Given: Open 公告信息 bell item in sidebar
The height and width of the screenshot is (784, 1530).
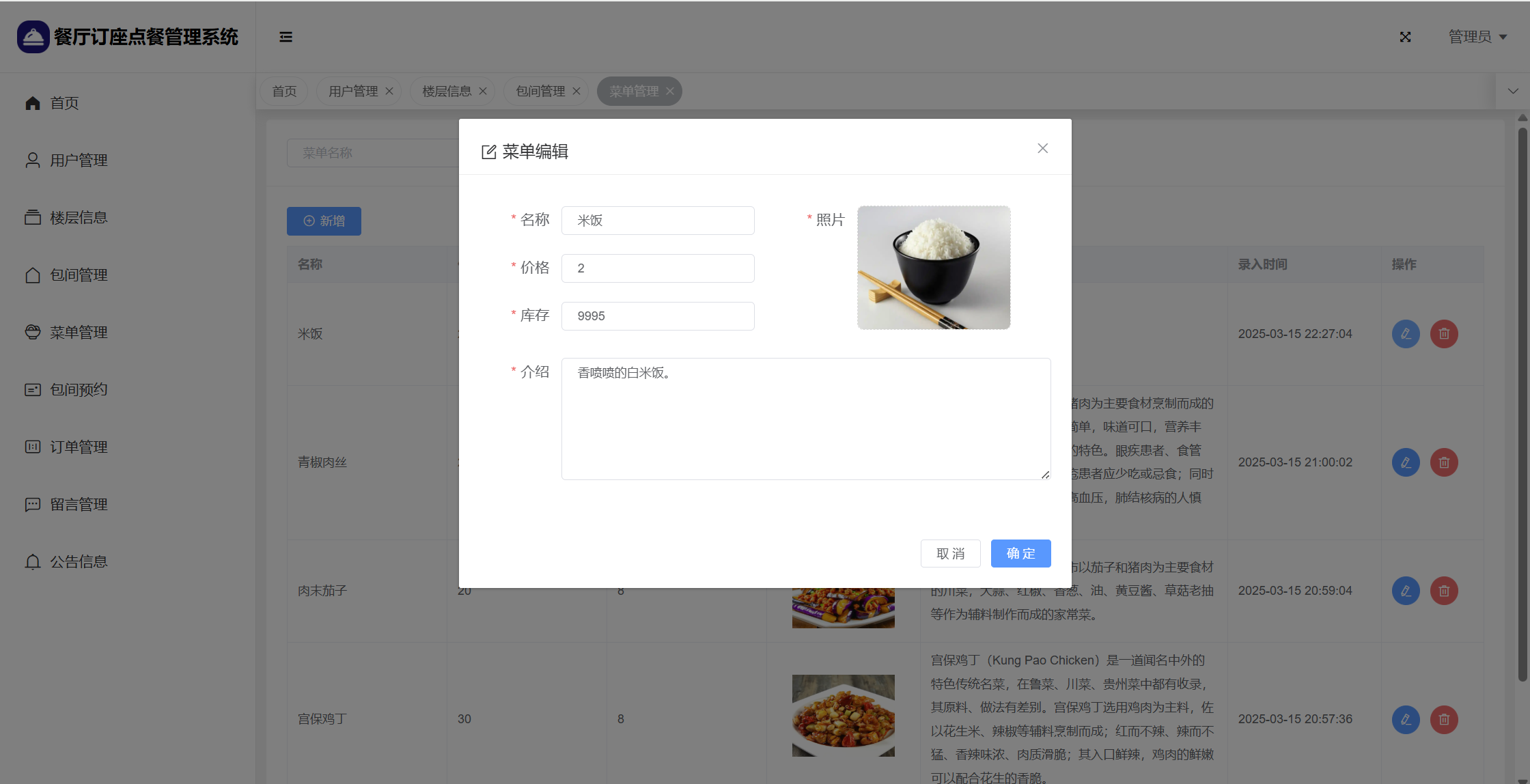Looking at the screenshot, I should 79,562.
